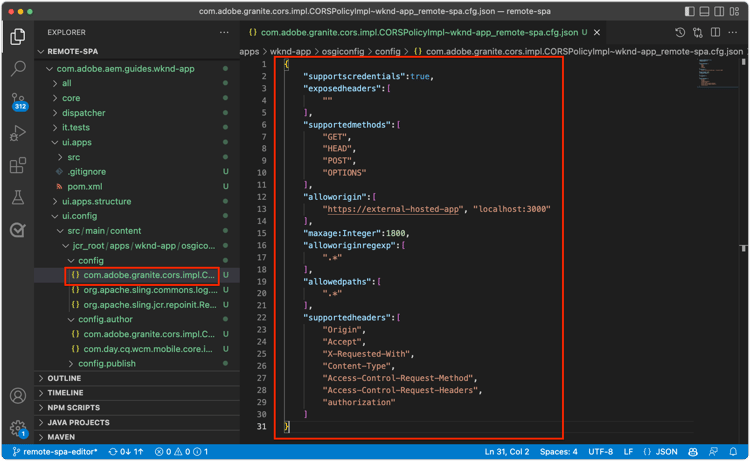
Task: Toggle the bottom panel visibility
Action: pos(705,11)
